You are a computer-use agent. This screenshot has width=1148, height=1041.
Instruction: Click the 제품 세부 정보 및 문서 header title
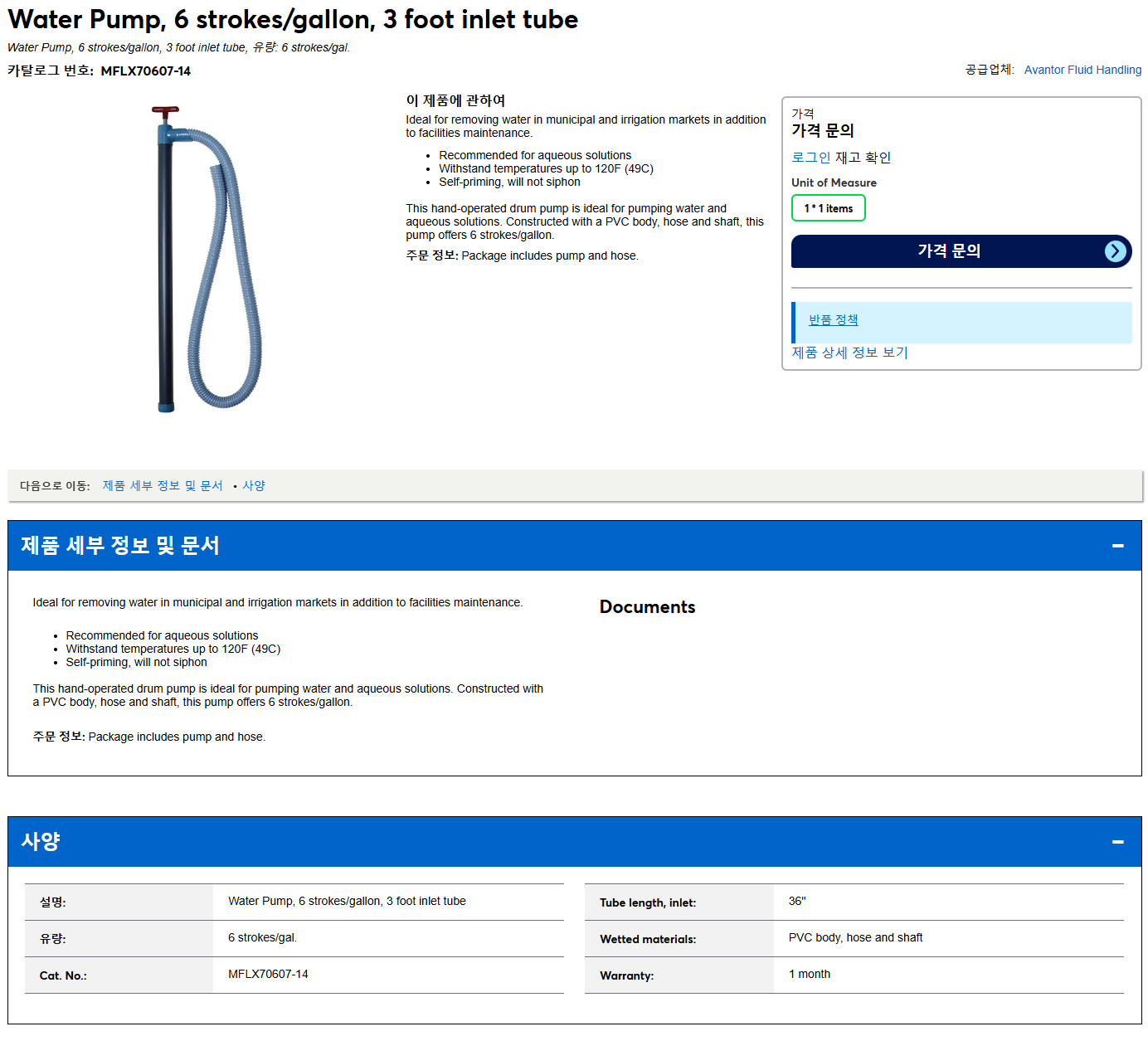(120, 546)
